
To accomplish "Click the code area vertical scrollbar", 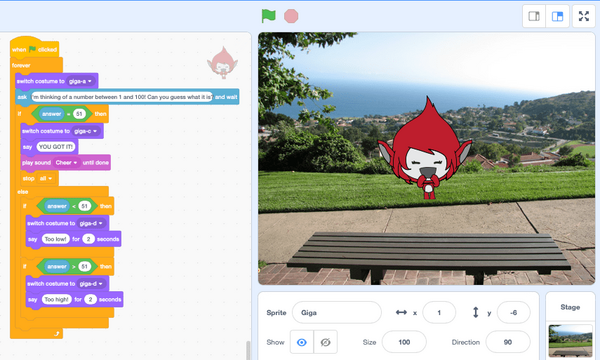I will [x=248, y=350].
